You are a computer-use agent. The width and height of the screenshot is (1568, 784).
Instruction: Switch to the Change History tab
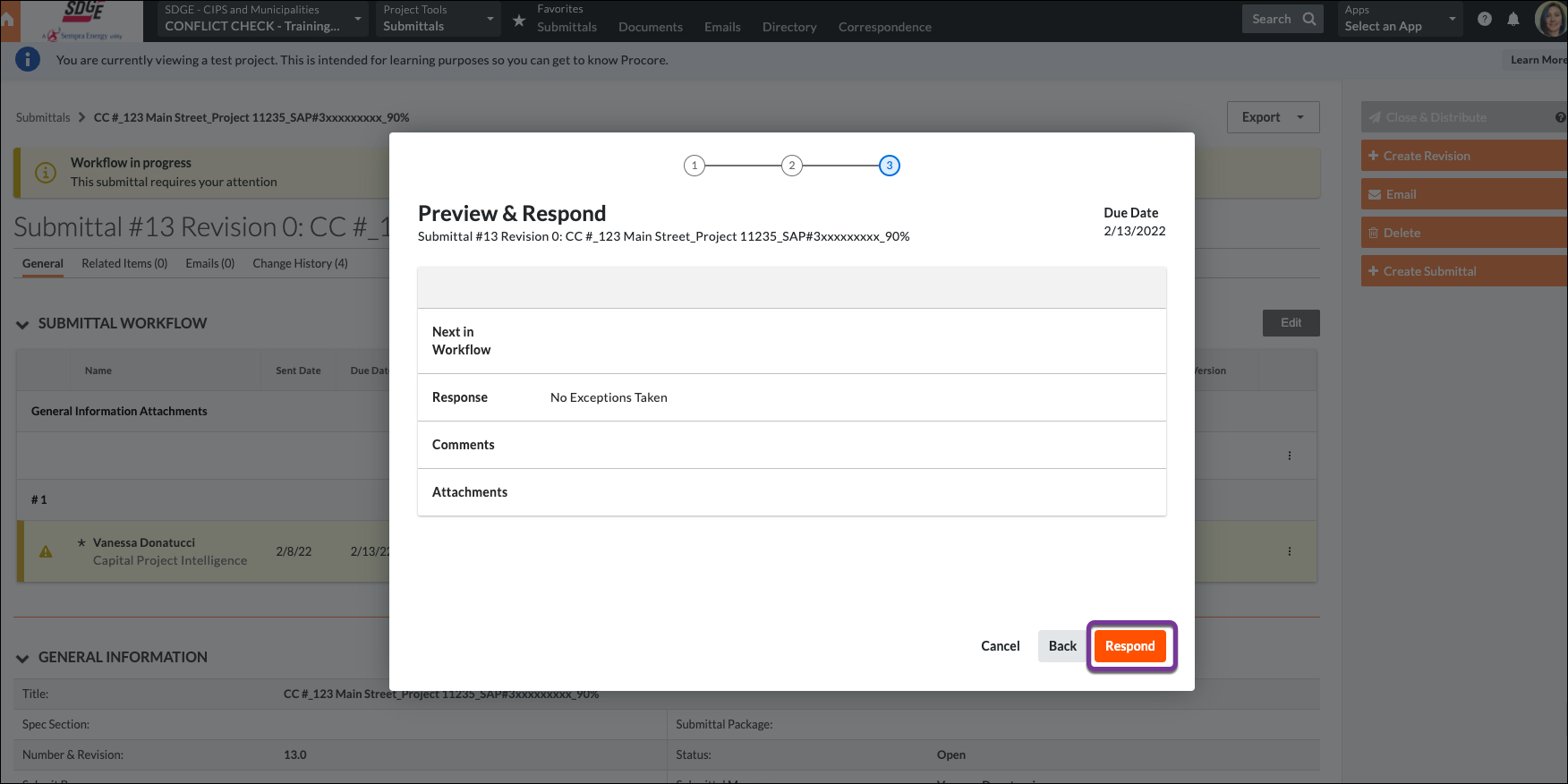pos(300,263)
